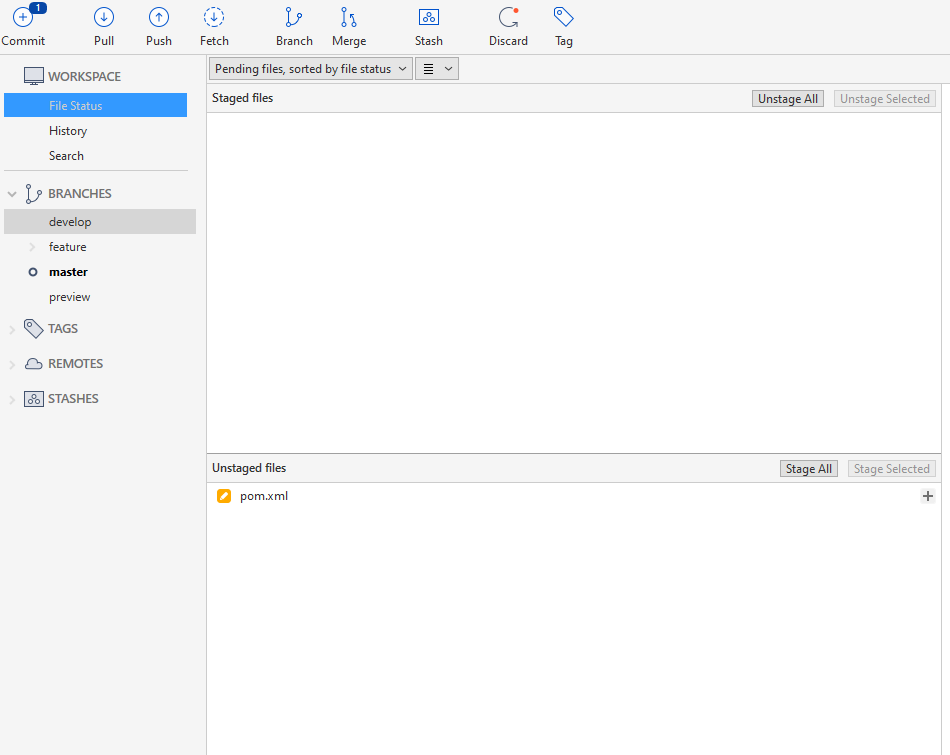The width and height of the screenshot is (950, 755).
Task: Click the WORKSPACE heading text
Action: coord(85,76)
